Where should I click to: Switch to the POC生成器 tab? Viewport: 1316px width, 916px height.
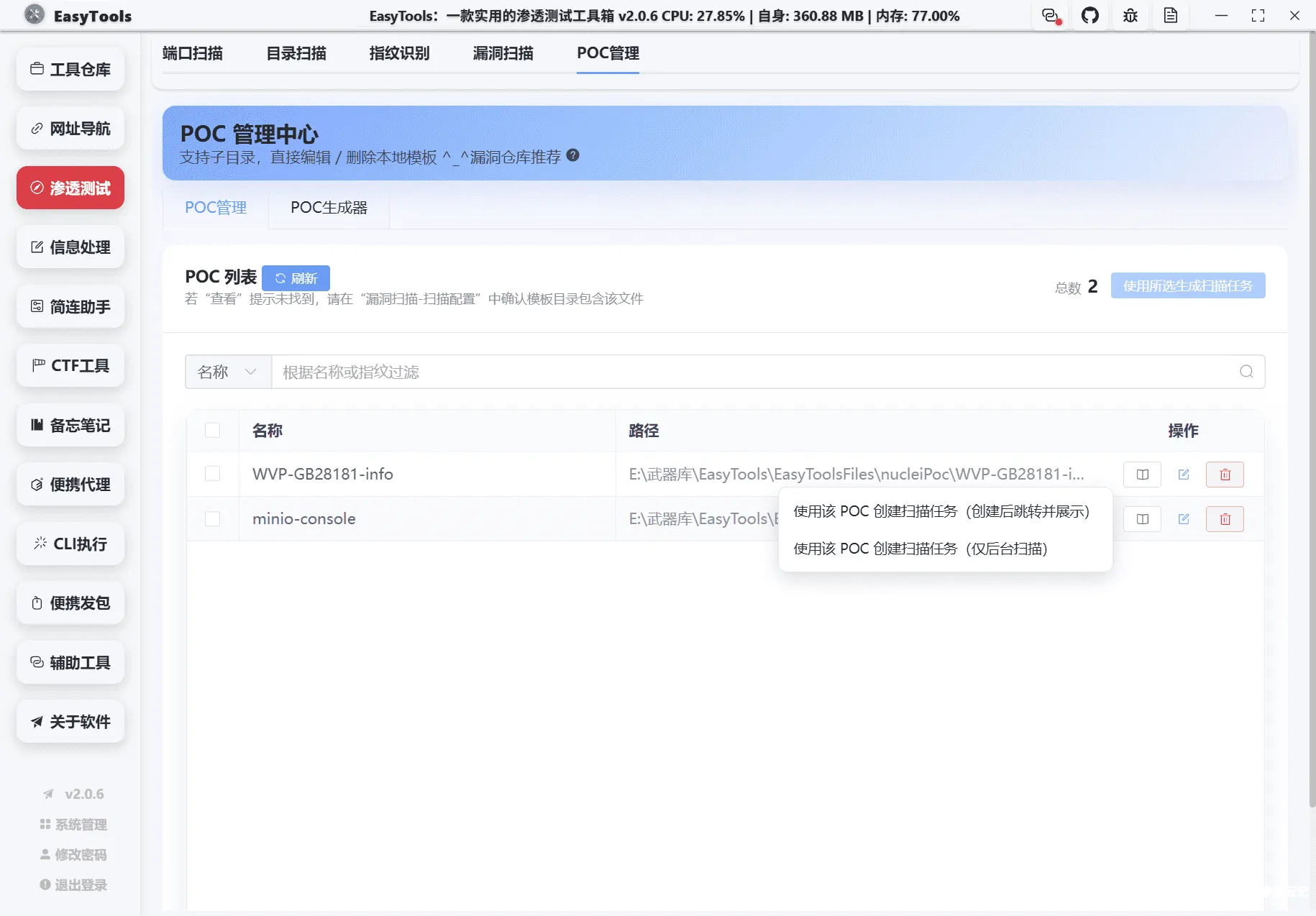click(x=329, y=208)
